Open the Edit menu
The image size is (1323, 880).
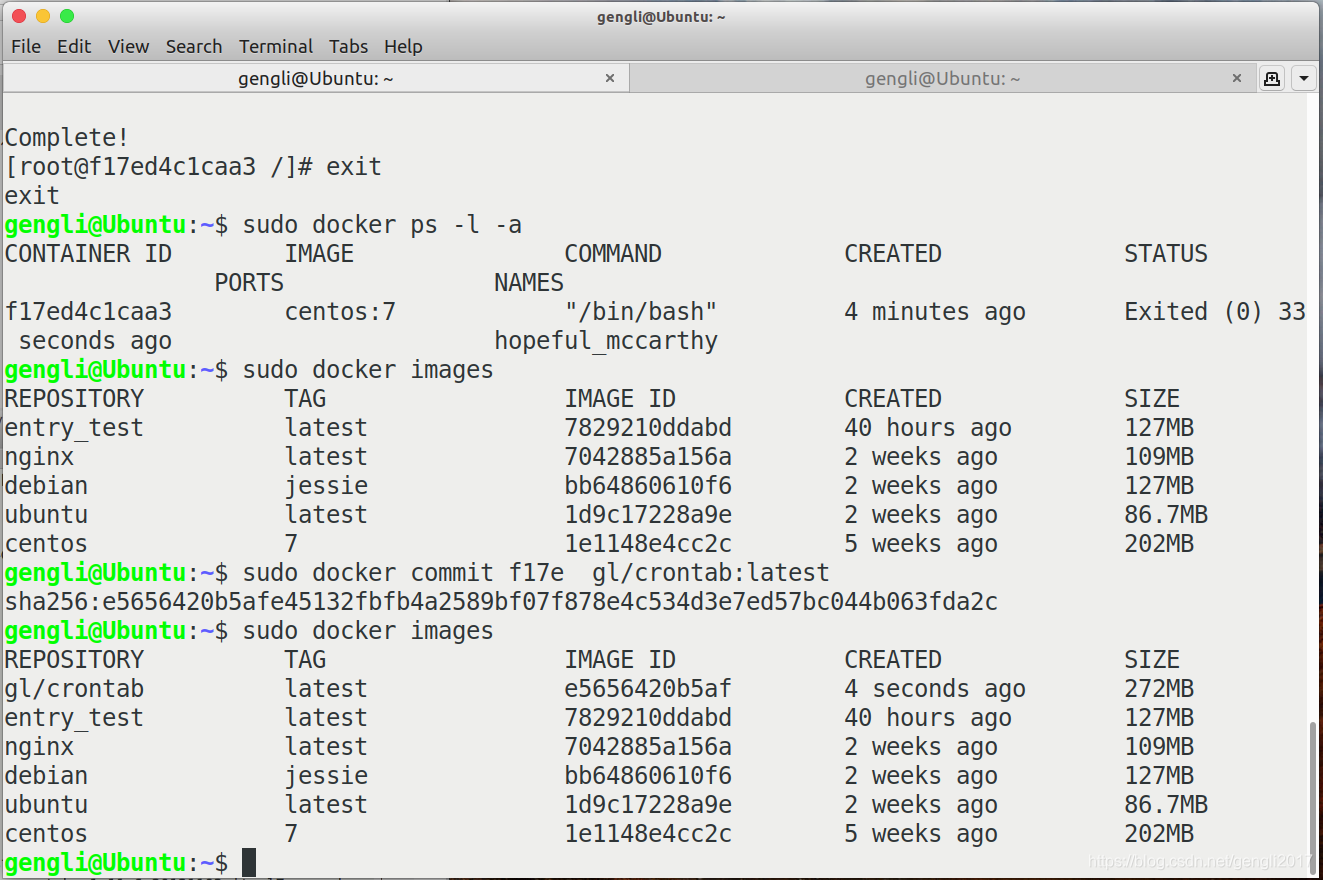(x=74, y=46)
